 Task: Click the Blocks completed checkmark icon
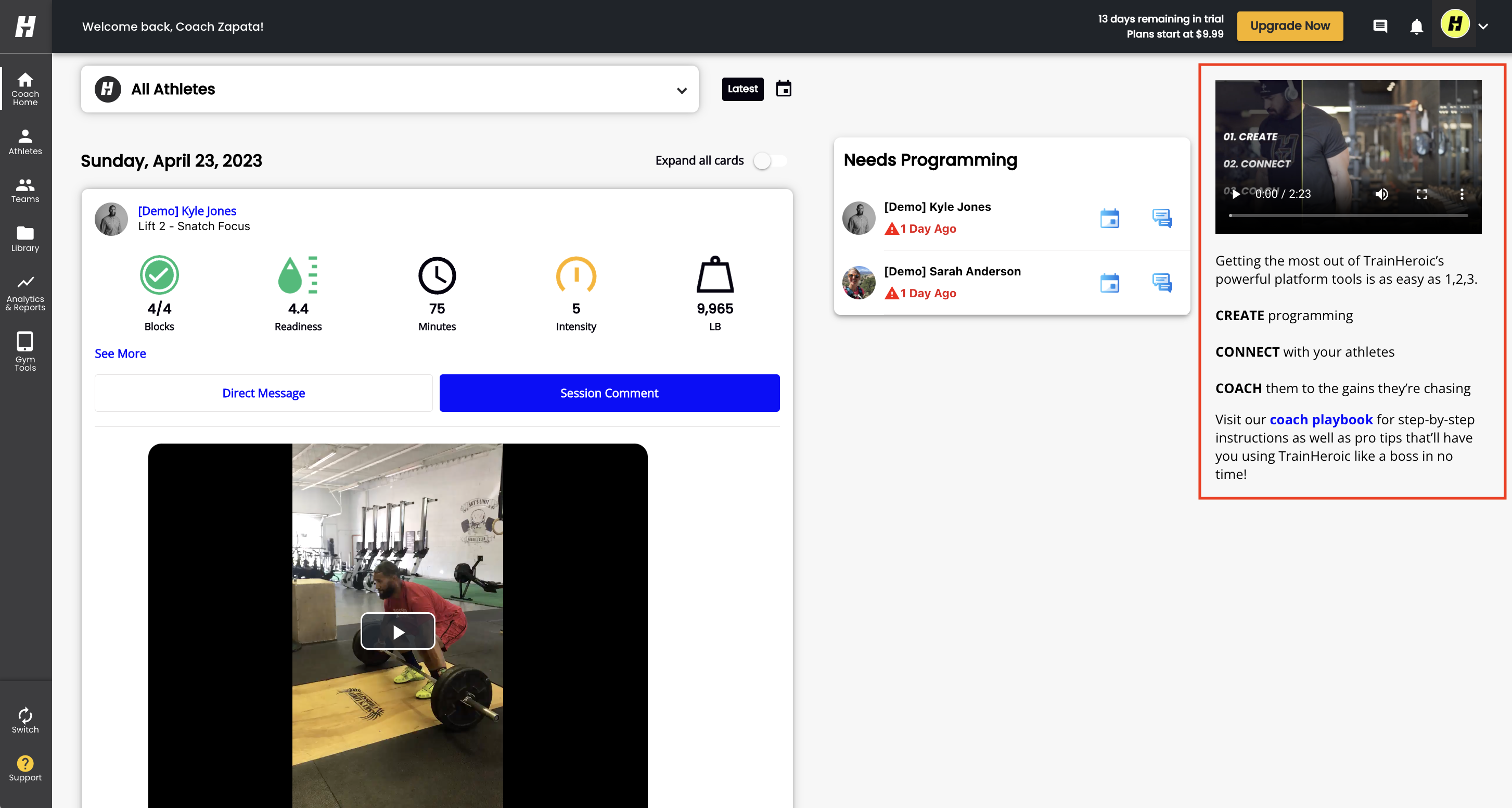(159, 275)
